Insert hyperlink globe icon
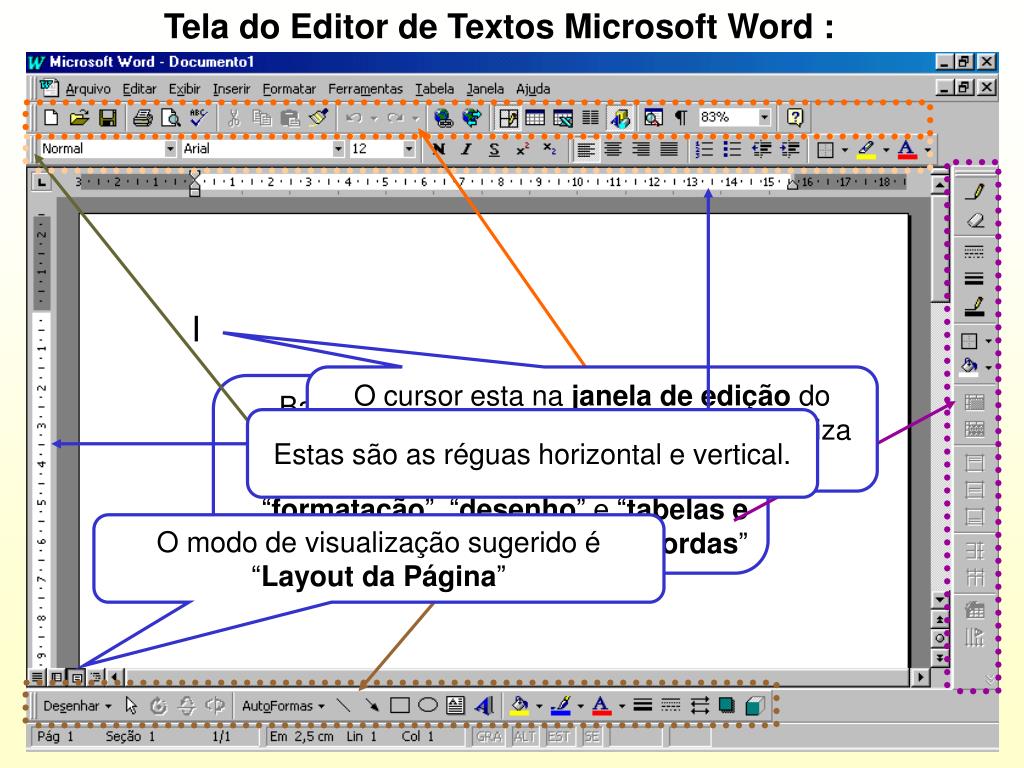This screenshot has height=768, width=1024. (x=443, y=118)
